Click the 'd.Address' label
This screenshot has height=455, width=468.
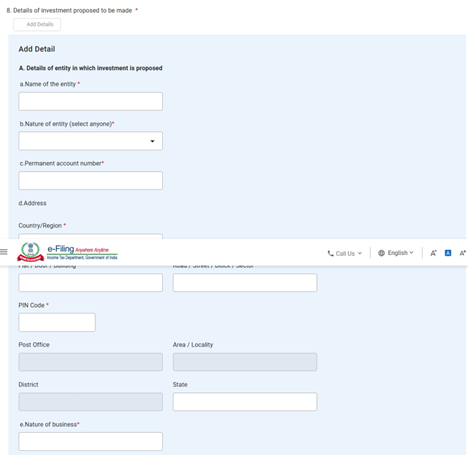coord(32,203)
